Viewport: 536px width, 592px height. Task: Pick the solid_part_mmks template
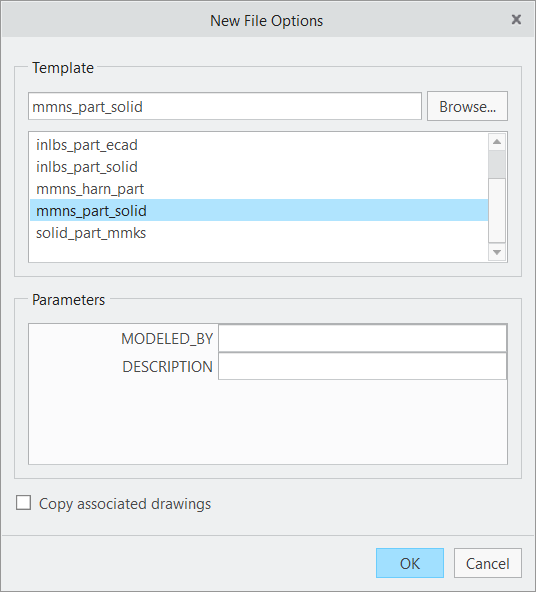[x=259, y=233]
